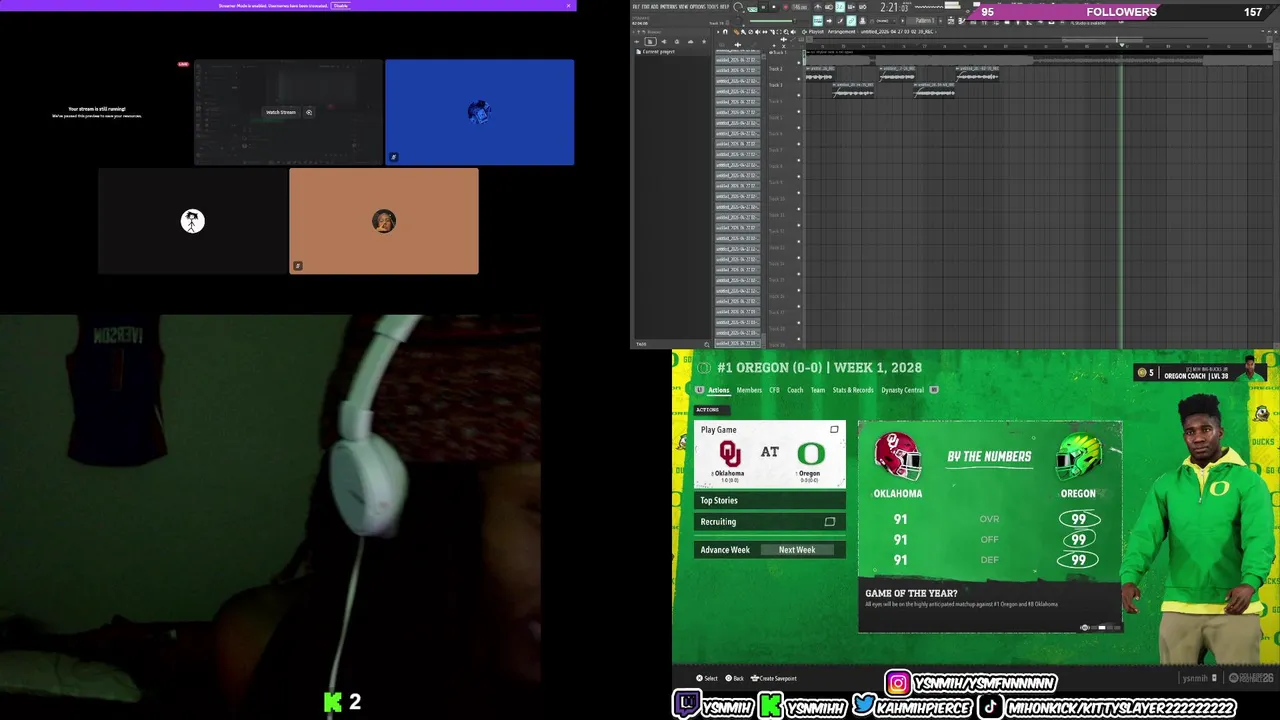The width and height of the screenshot is (1280, 720).
Task: Dismiss the Streamer Mode banner with X
Action: [569, 5]
